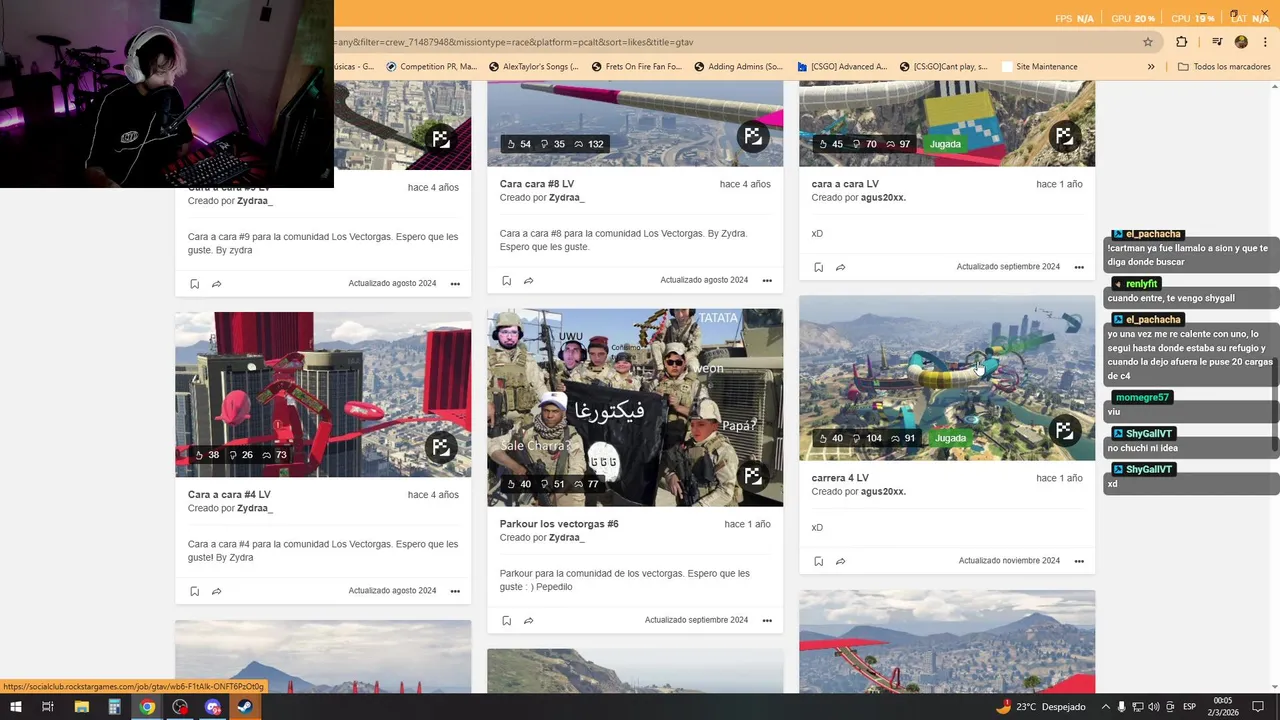Viewport: 1280px width, 720px height.
Task: Expand hidden bookmarks overflow chevron
Action: [x=1151, y=67]
